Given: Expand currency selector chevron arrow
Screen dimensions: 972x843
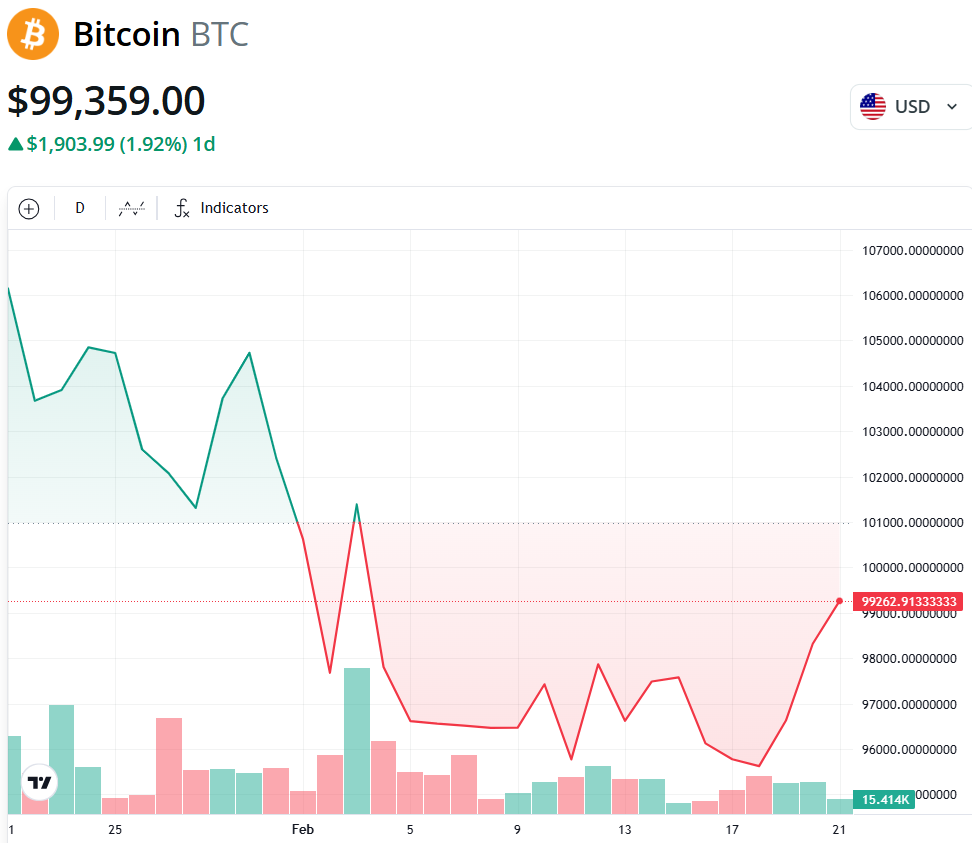Looking at the screenshot, I should click(x=952, y=107).
